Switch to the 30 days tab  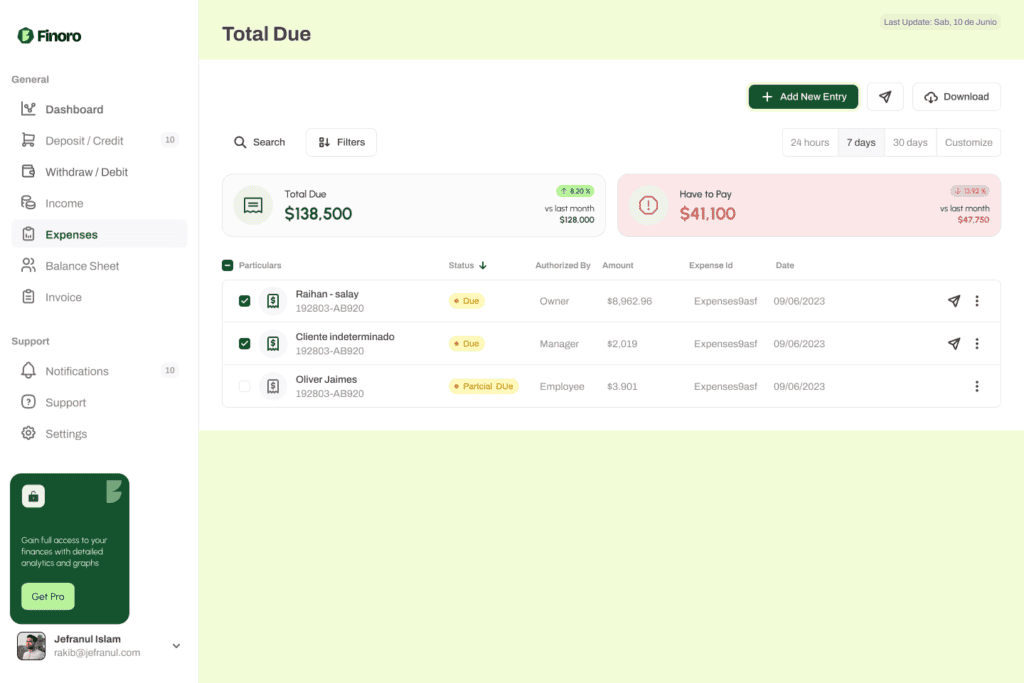tap(910, 142)
